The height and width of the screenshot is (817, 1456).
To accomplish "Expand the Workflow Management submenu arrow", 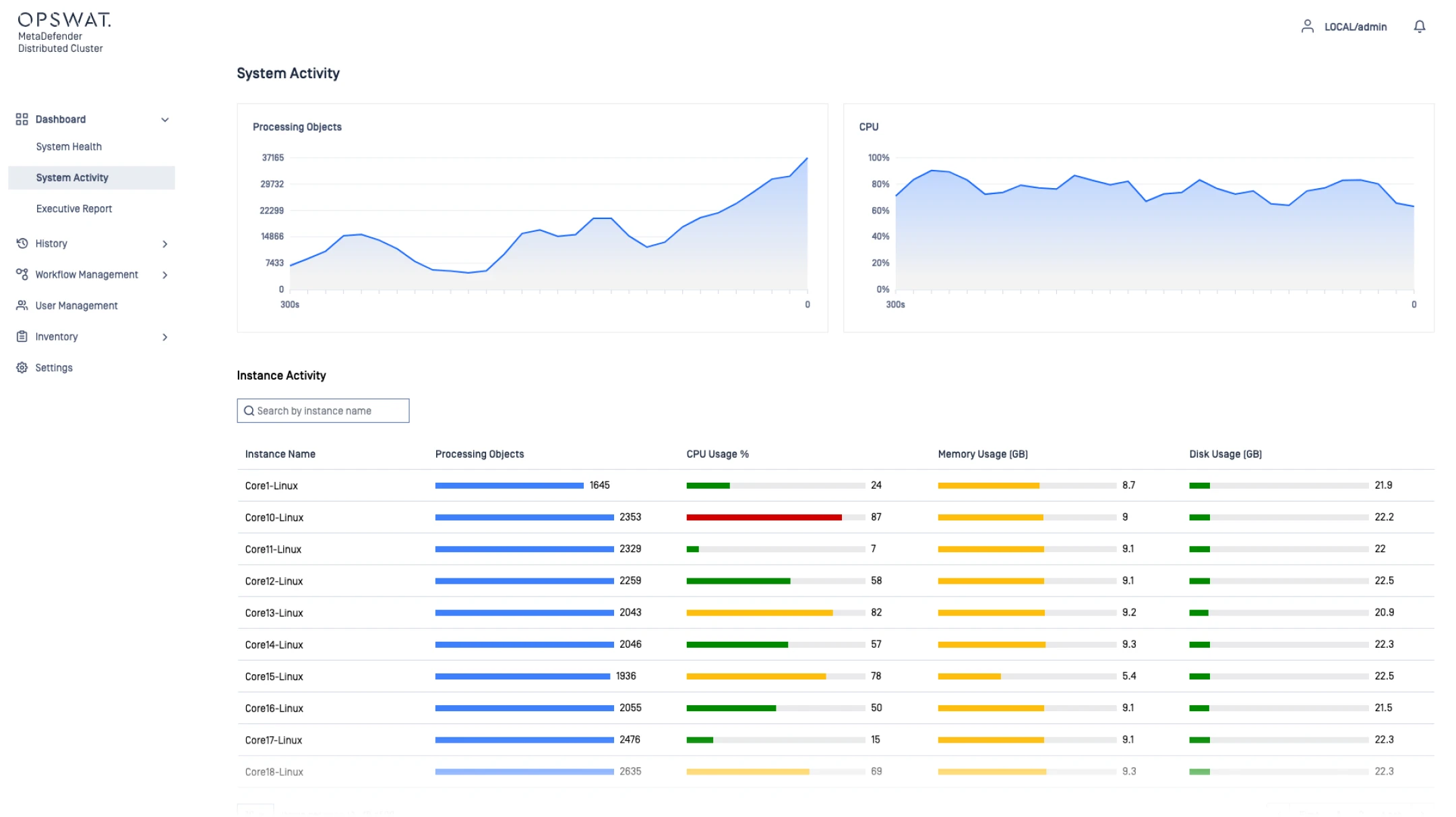I will pyautogui.click(x=164, y=275).
